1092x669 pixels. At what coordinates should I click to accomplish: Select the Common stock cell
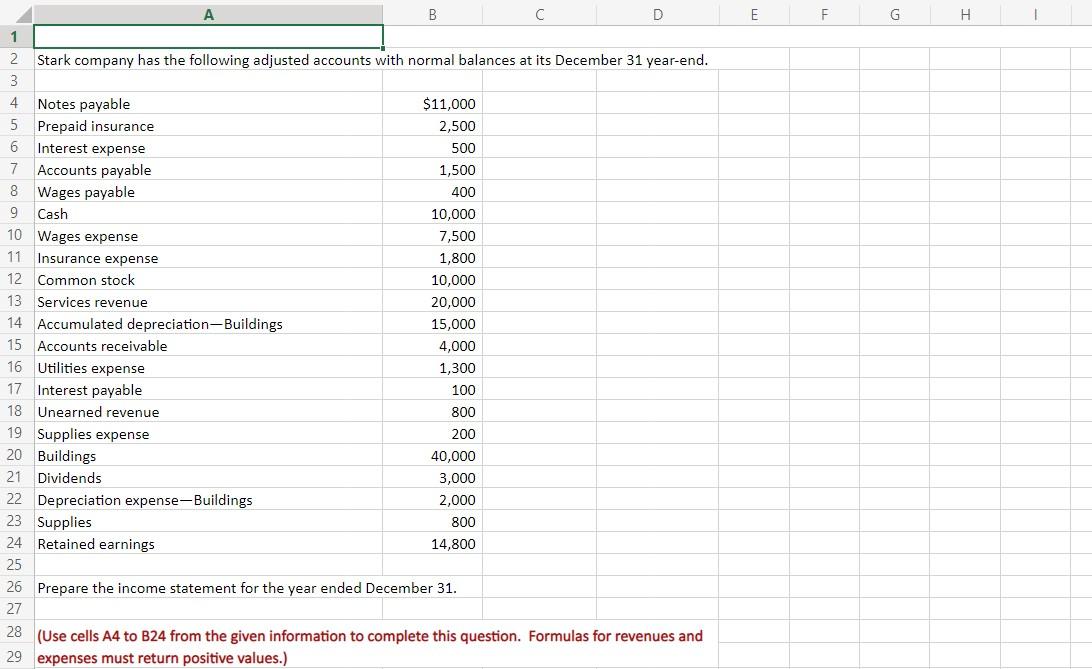208,280
